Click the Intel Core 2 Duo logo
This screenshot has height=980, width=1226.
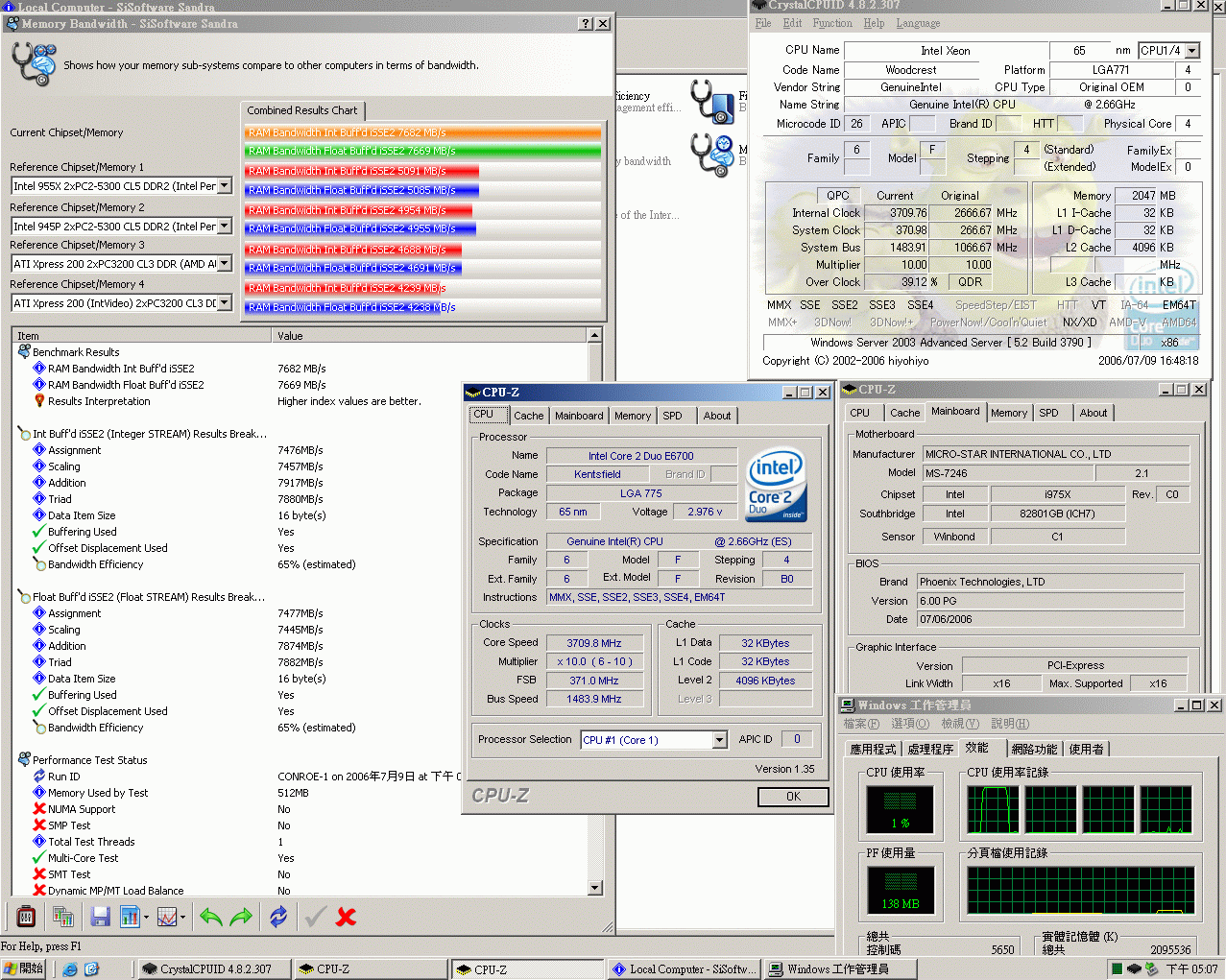click(776, 485)
